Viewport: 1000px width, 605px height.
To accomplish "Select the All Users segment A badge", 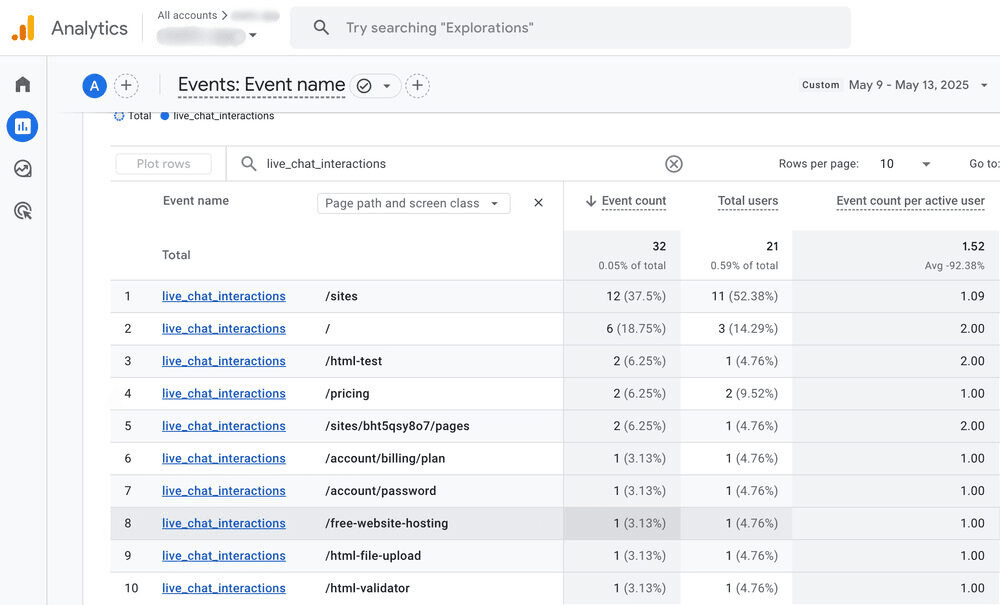I will pos(94,86).
